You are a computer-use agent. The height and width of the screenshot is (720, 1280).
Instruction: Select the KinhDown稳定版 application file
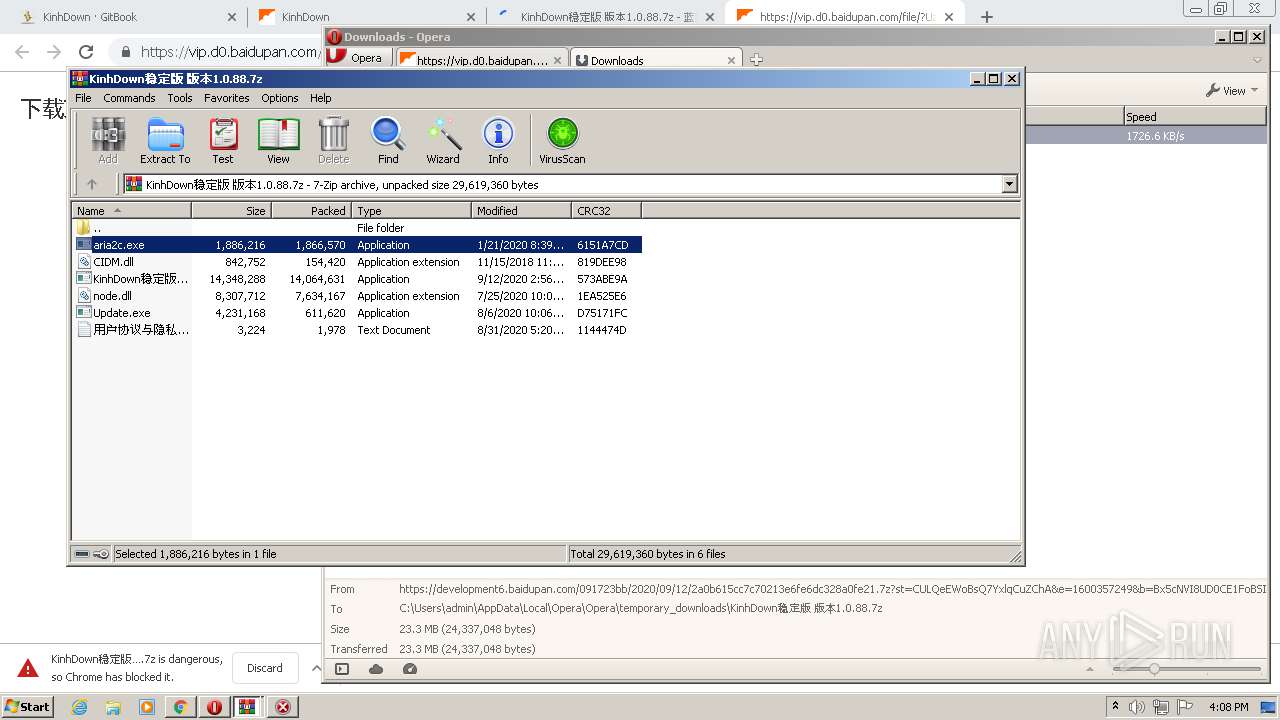coord(357,279)
